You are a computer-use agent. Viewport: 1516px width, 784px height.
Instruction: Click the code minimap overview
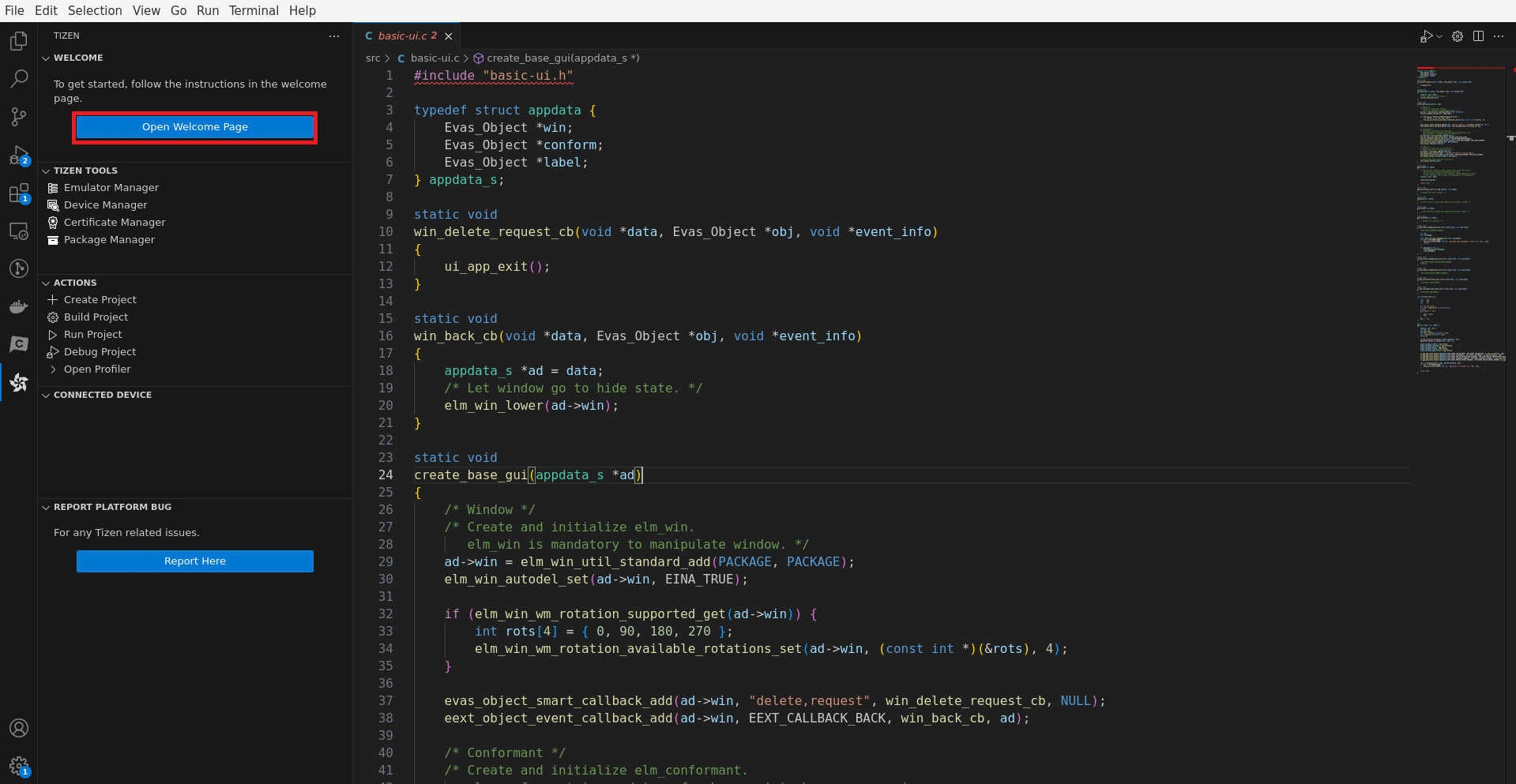click(x=1461, y=221)
